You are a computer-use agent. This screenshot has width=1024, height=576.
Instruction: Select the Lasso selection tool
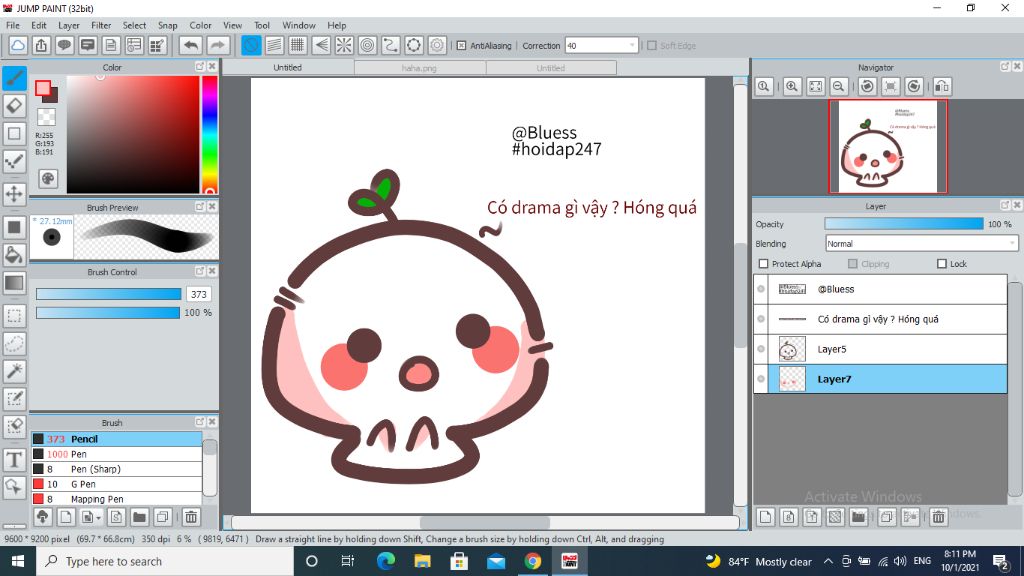click(x=14, y=344)
